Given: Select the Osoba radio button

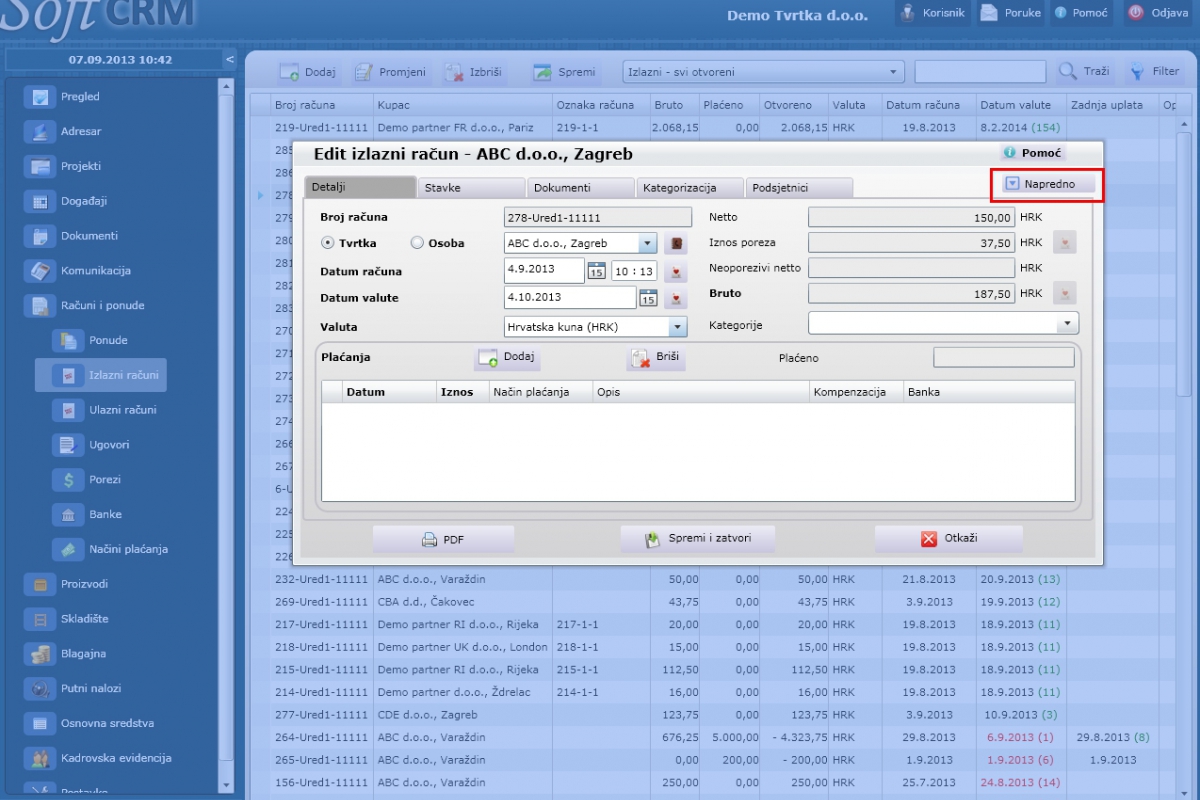Looking at the screenshot, I should pyautogui.click(x=417, y=243).
